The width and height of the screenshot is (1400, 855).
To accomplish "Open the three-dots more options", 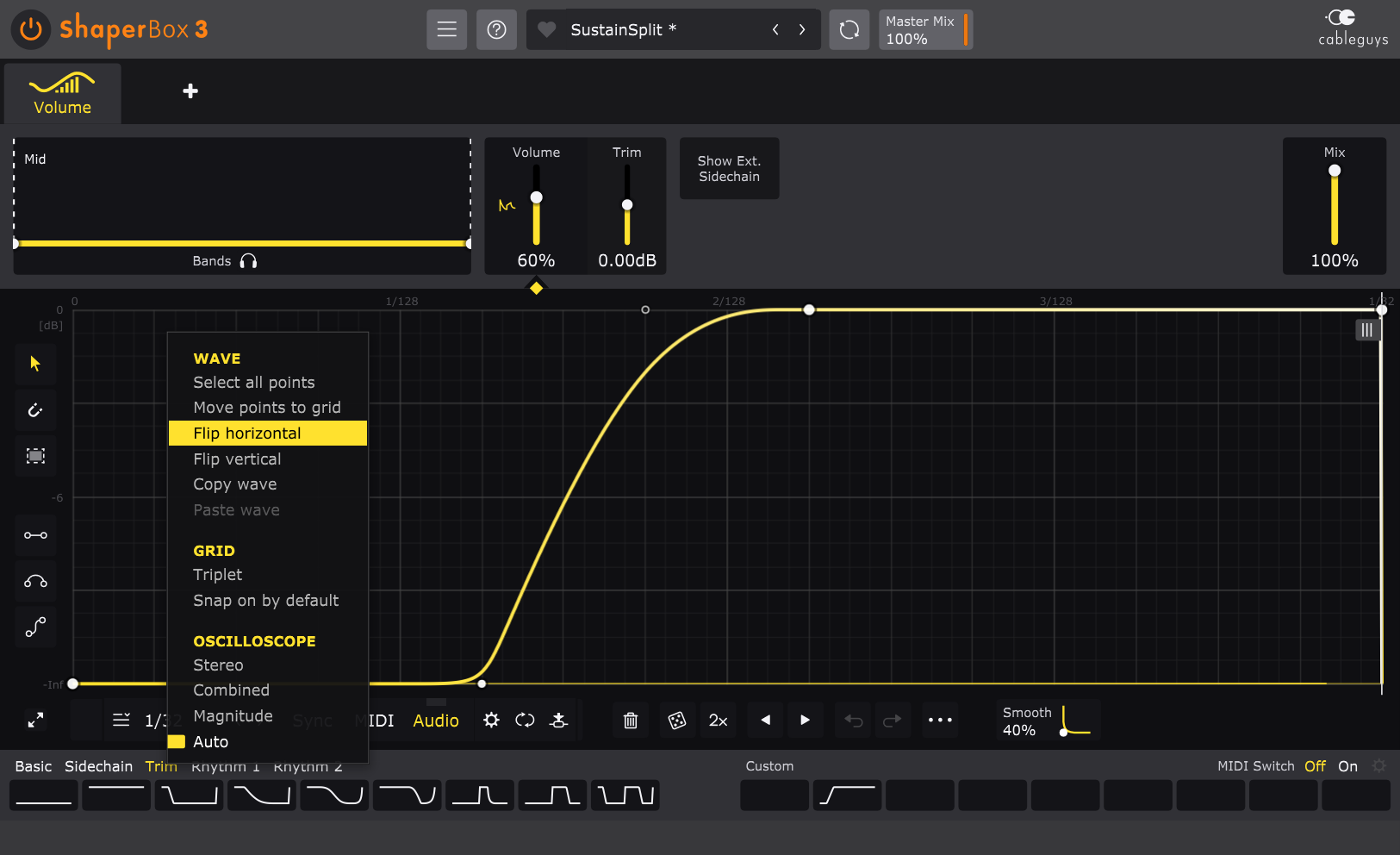I will (x=940, y=721).
